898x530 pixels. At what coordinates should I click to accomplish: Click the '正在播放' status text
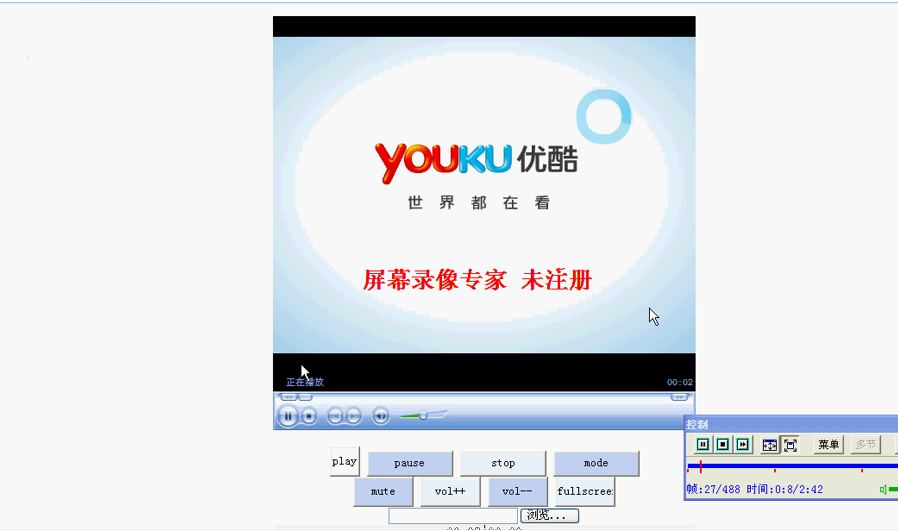coord(305,382)
